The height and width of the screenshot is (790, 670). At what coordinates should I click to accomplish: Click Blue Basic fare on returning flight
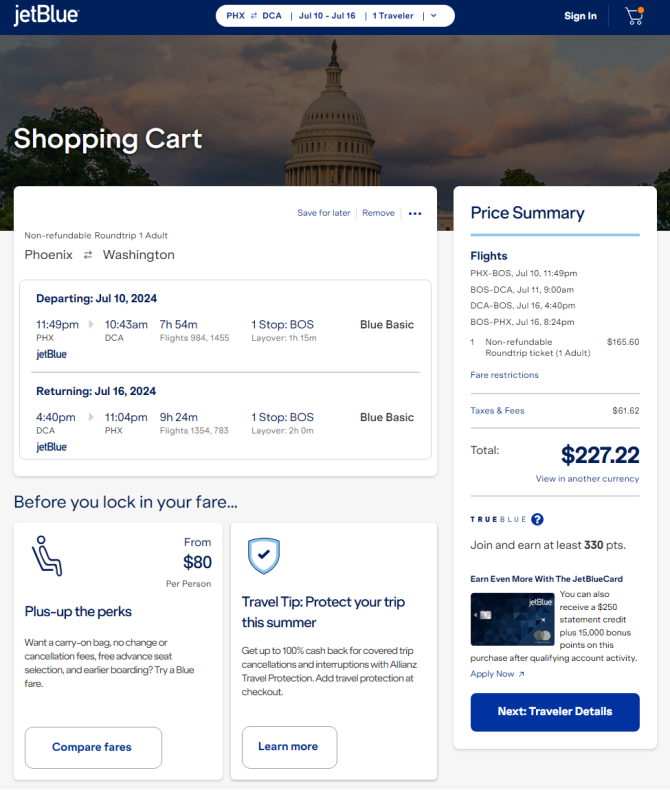(387, 417)
